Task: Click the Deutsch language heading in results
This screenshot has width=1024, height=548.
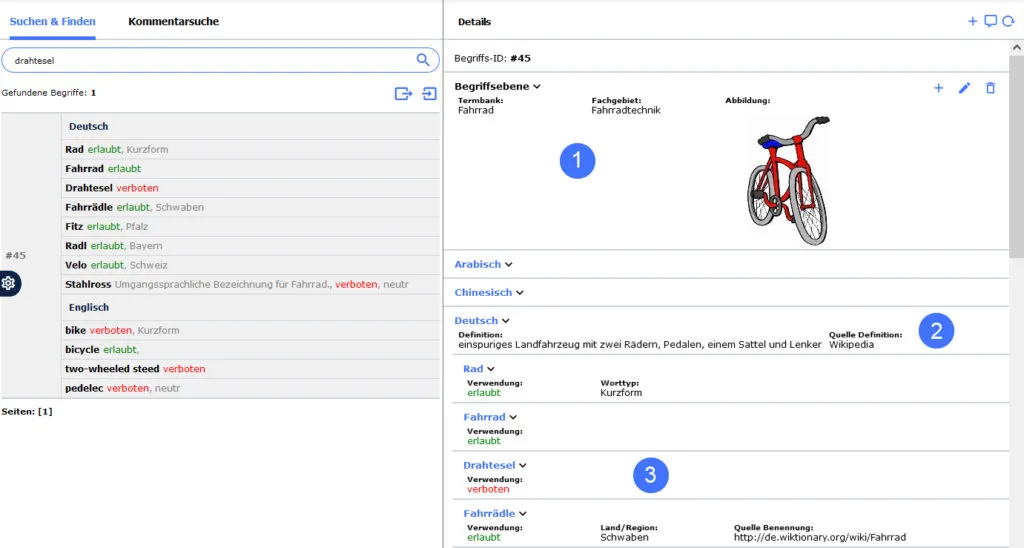Action: coord(89,127)
